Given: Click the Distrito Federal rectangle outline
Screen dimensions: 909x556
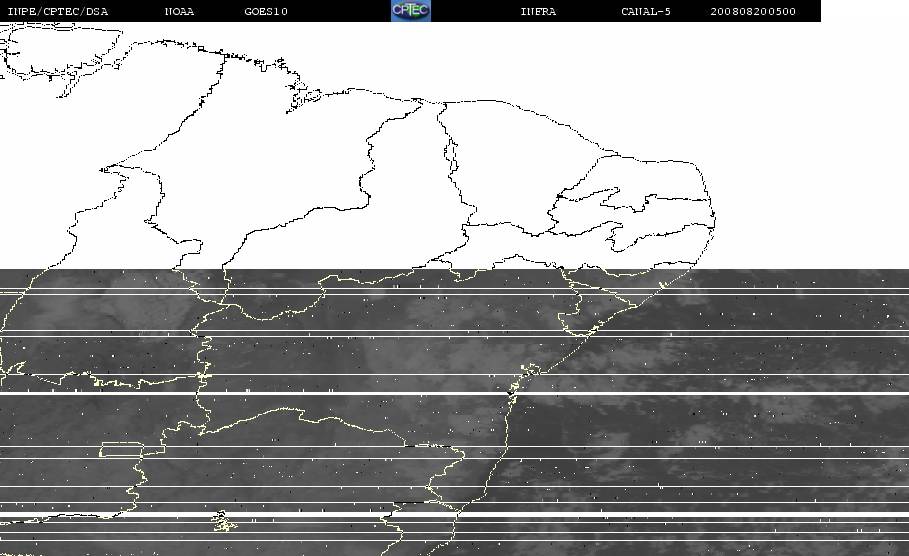Looking at the screenshot, I should [x=121, y=450].
